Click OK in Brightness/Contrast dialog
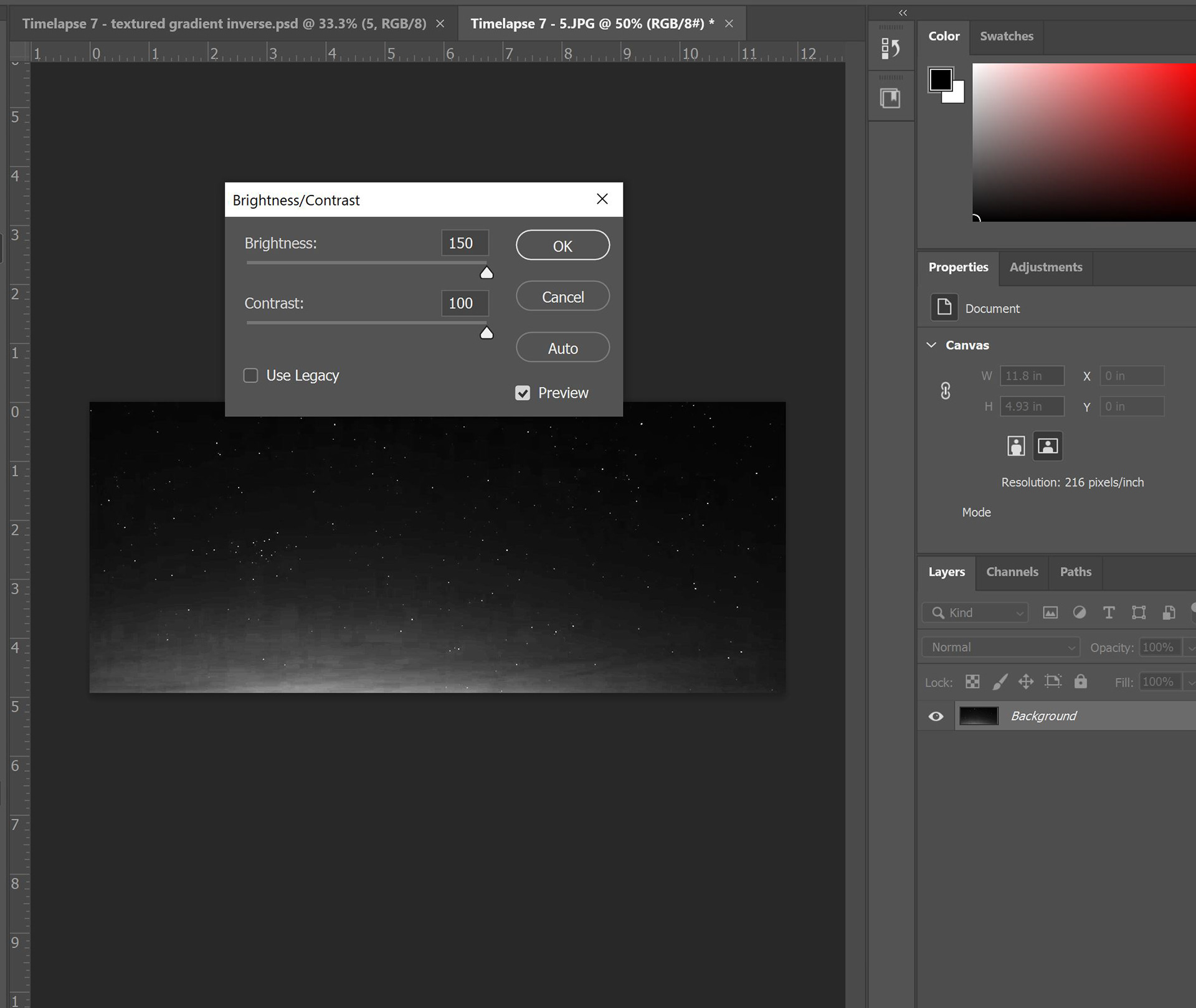Image resolution: width=1196 pixels, height=1008 pixels. pos(562,245)
